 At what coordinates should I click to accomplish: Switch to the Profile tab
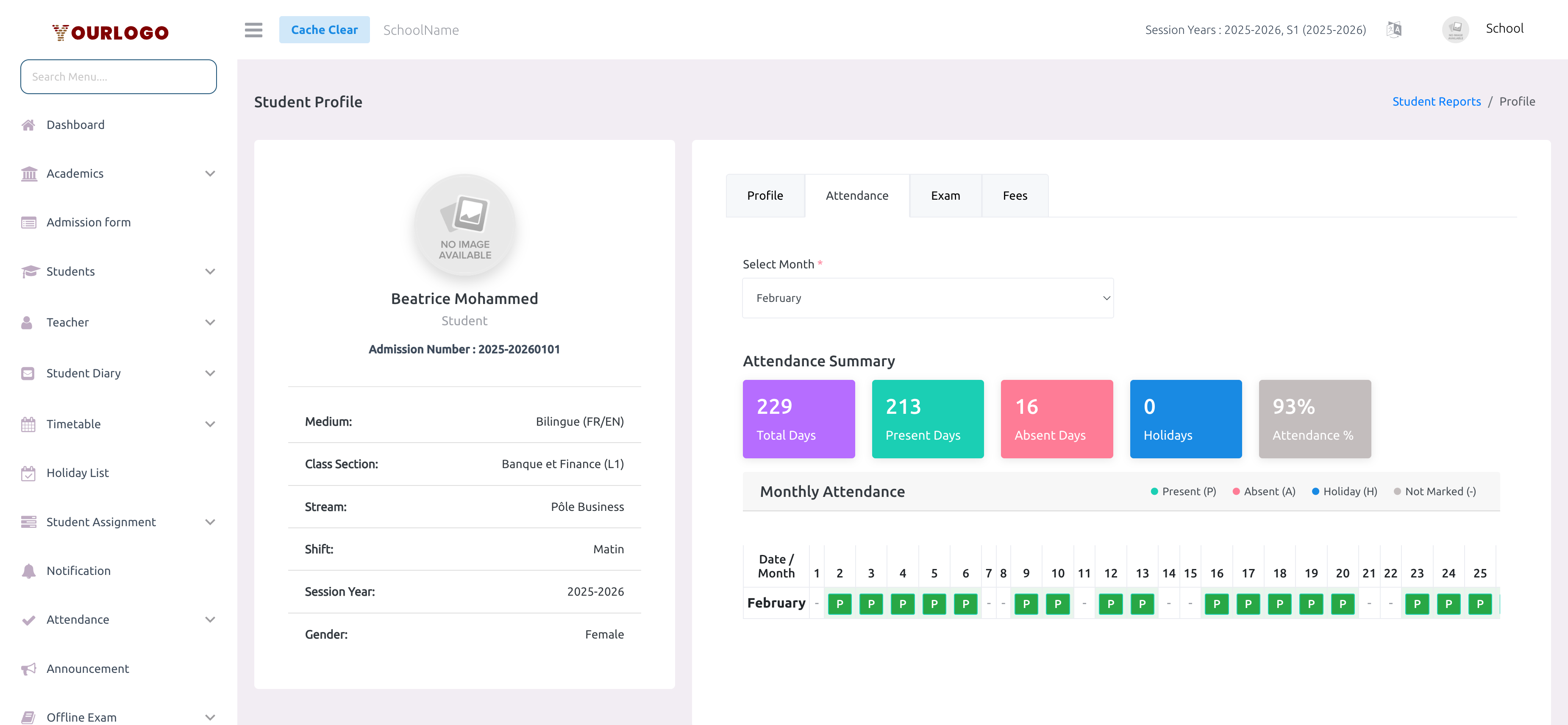tap(765, 196)
